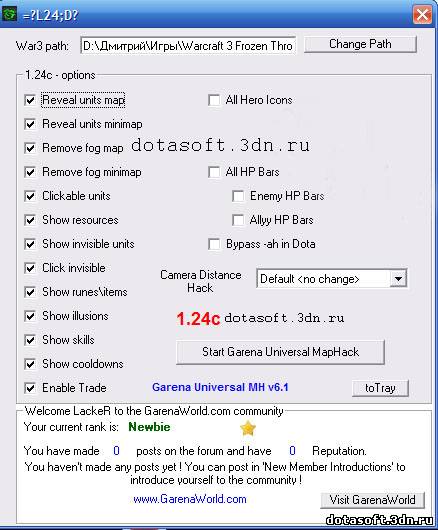Click the green app icon in title bar
Image resolution: width=438 pixels, height=530 pixels.
coord(9,14)
